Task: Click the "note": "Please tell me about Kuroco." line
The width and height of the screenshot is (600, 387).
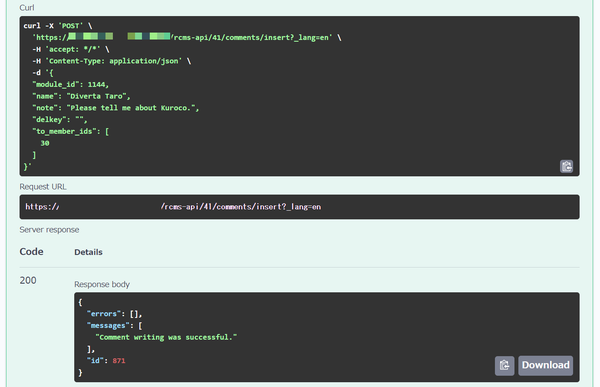Action: pos(116,108)
